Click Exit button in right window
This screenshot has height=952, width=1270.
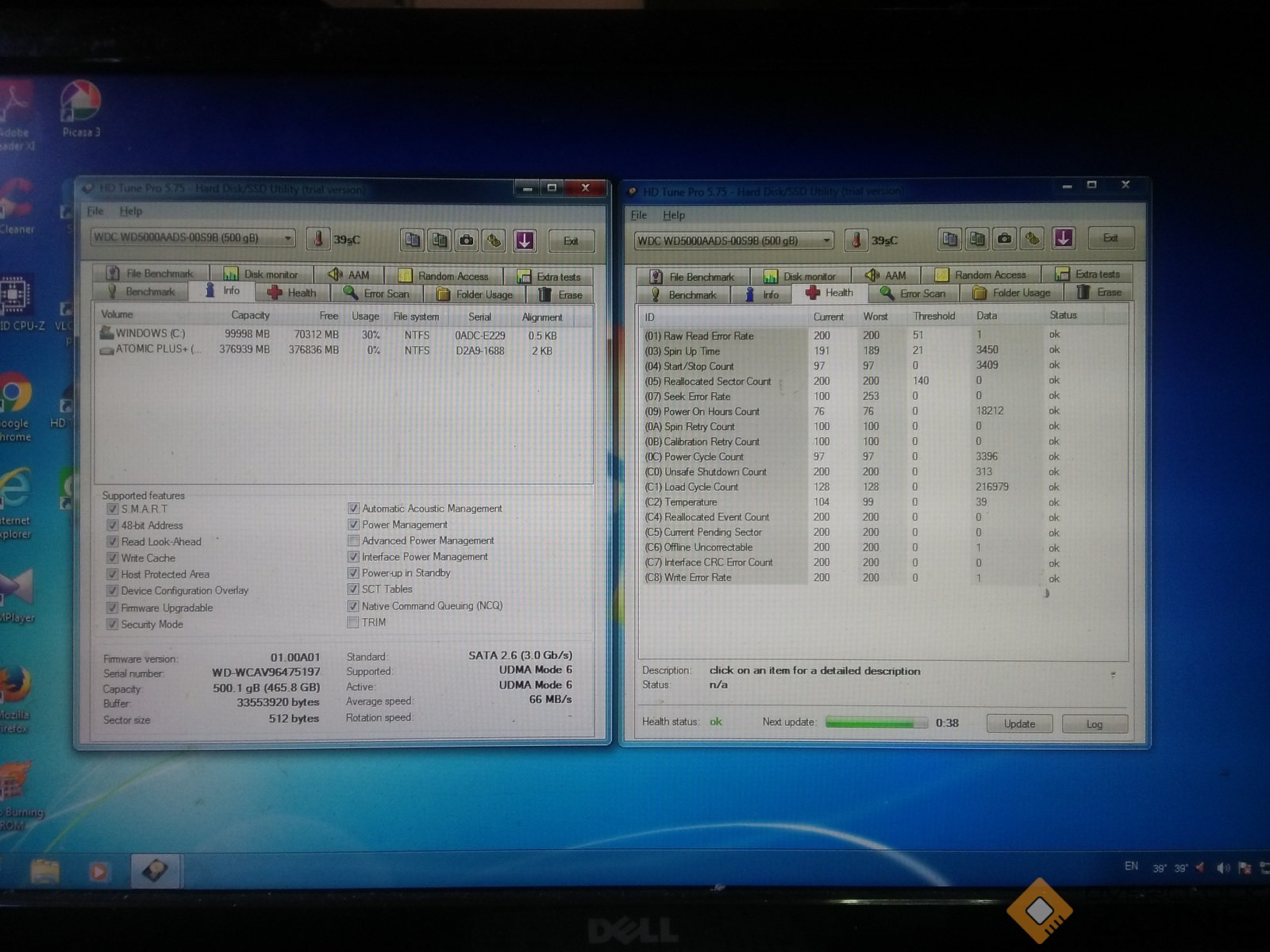click(1110, 238)
